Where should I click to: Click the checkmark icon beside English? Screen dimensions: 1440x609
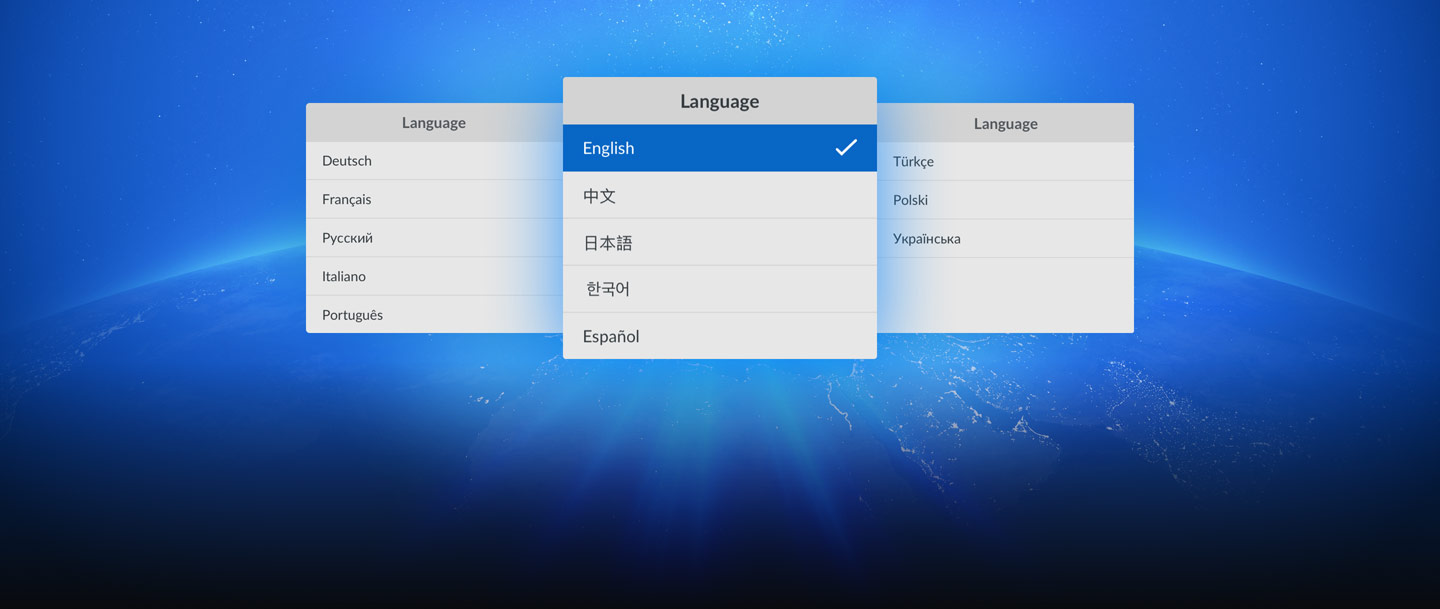[846, 148]
